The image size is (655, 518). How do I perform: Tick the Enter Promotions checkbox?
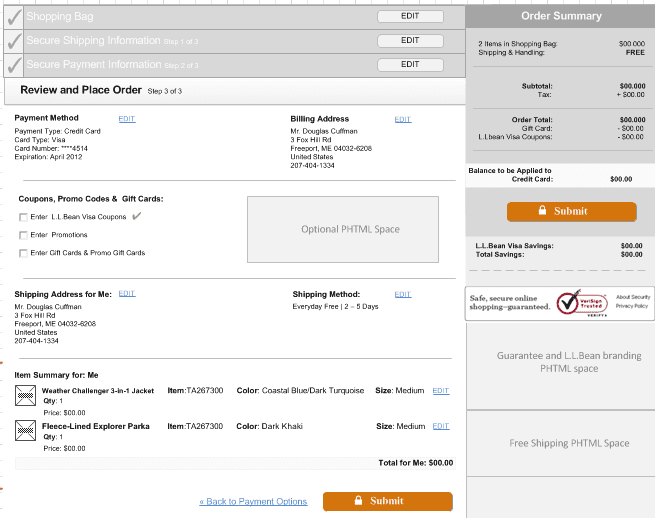point(23,235)
